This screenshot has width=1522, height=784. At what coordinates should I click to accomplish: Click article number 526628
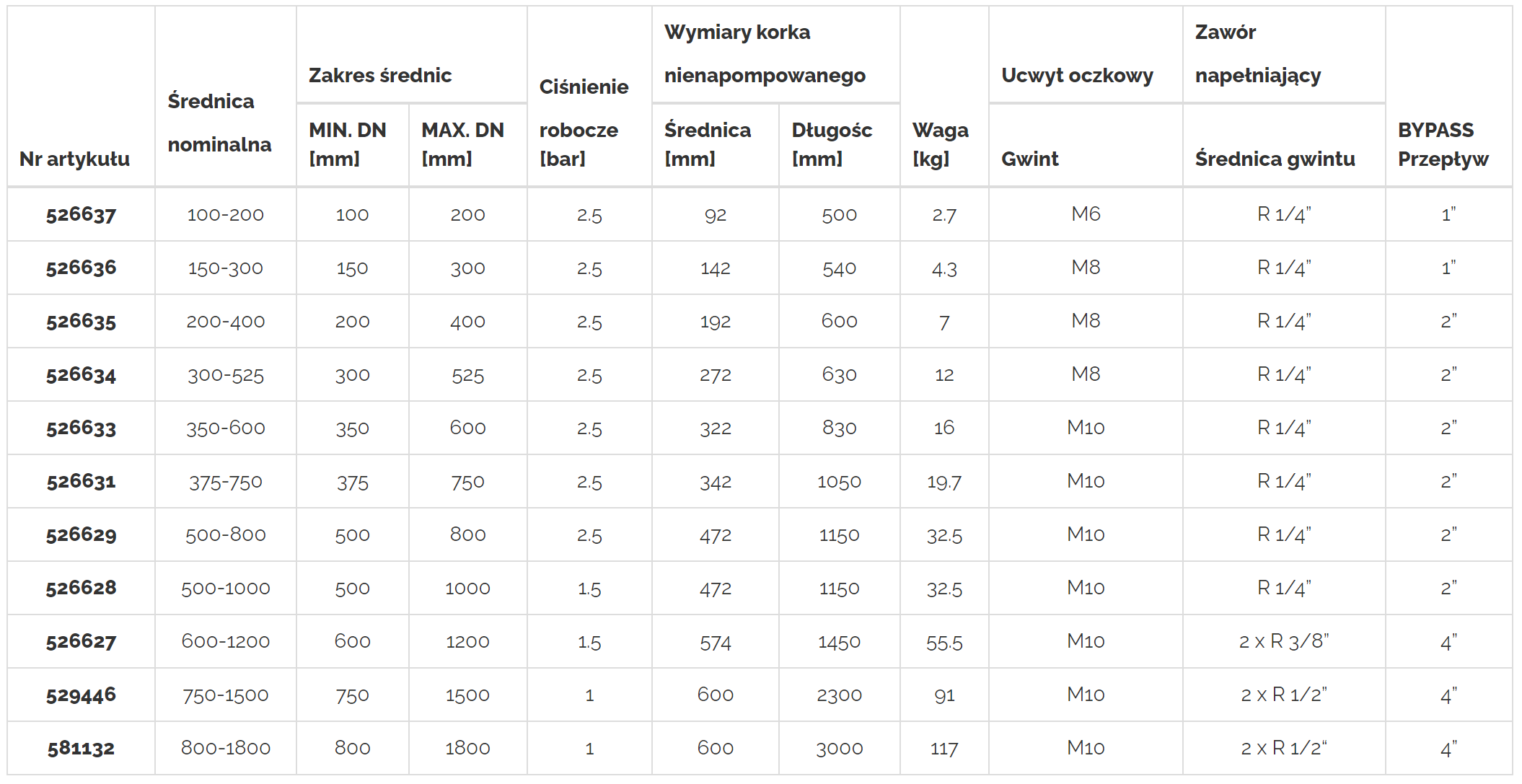click(x=81, y=588)
